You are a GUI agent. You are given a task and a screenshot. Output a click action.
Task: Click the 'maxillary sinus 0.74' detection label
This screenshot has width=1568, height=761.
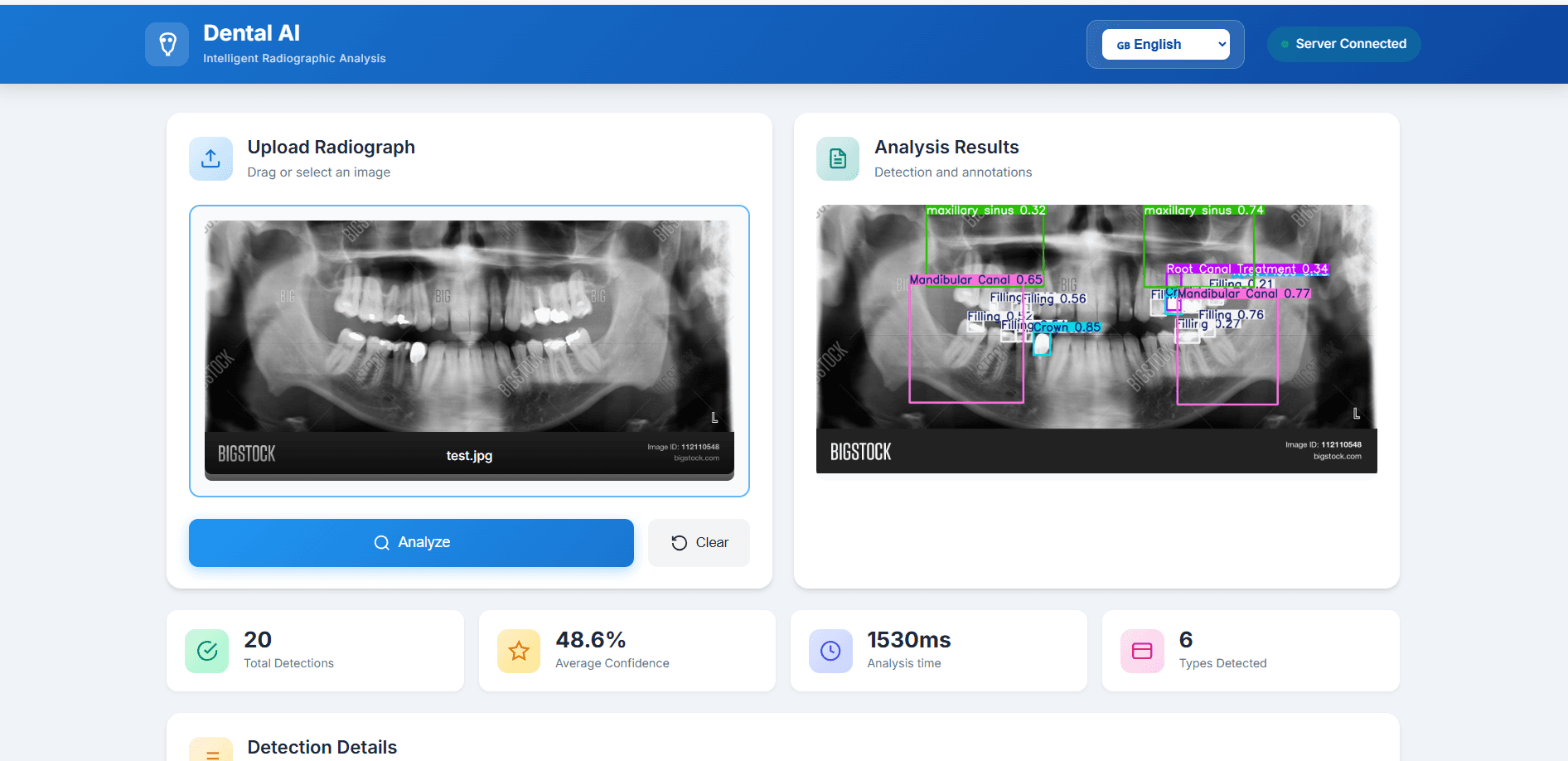point(1204,211)
